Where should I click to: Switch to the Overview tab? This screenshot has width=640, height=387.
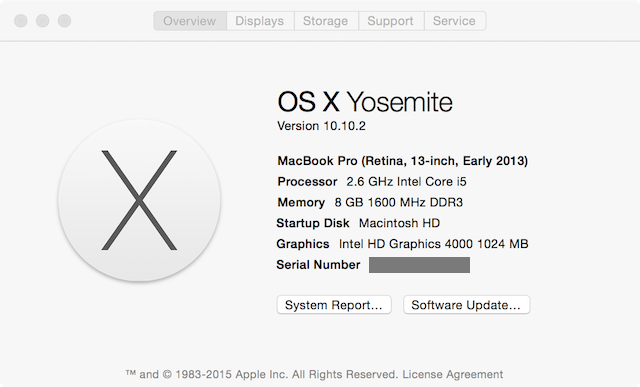190,21
